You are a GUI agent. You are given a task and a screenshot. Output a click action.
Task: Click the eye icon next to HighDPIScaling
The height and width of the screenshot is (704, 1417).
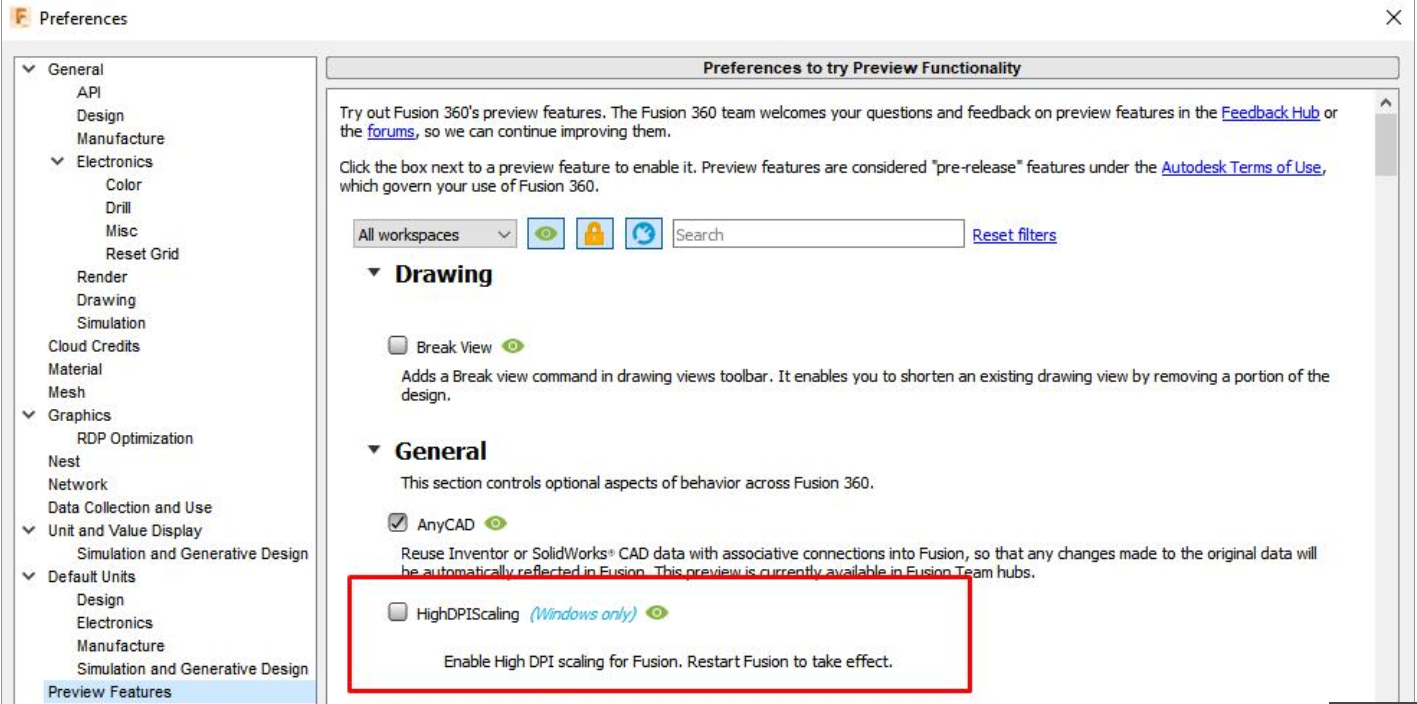[x=656, y=613]
